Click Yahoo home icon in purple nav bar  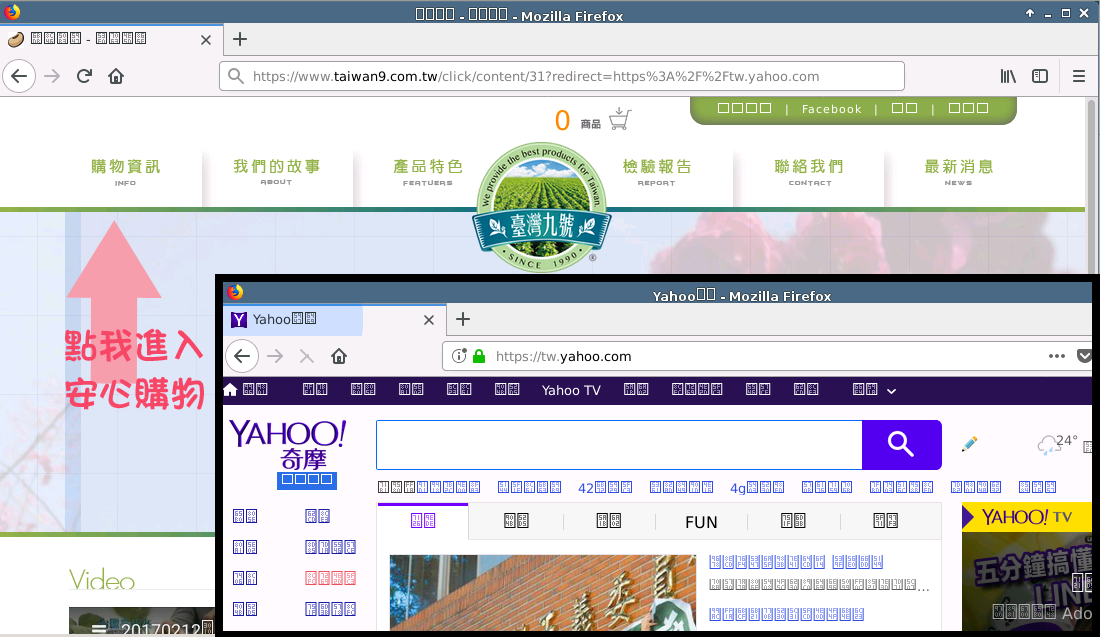[230, 389]
